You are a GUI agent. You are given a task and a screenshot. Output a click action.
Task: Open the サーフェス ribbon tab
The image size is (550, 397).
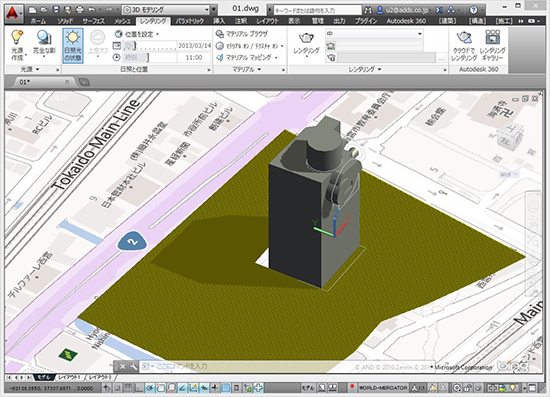94,21
